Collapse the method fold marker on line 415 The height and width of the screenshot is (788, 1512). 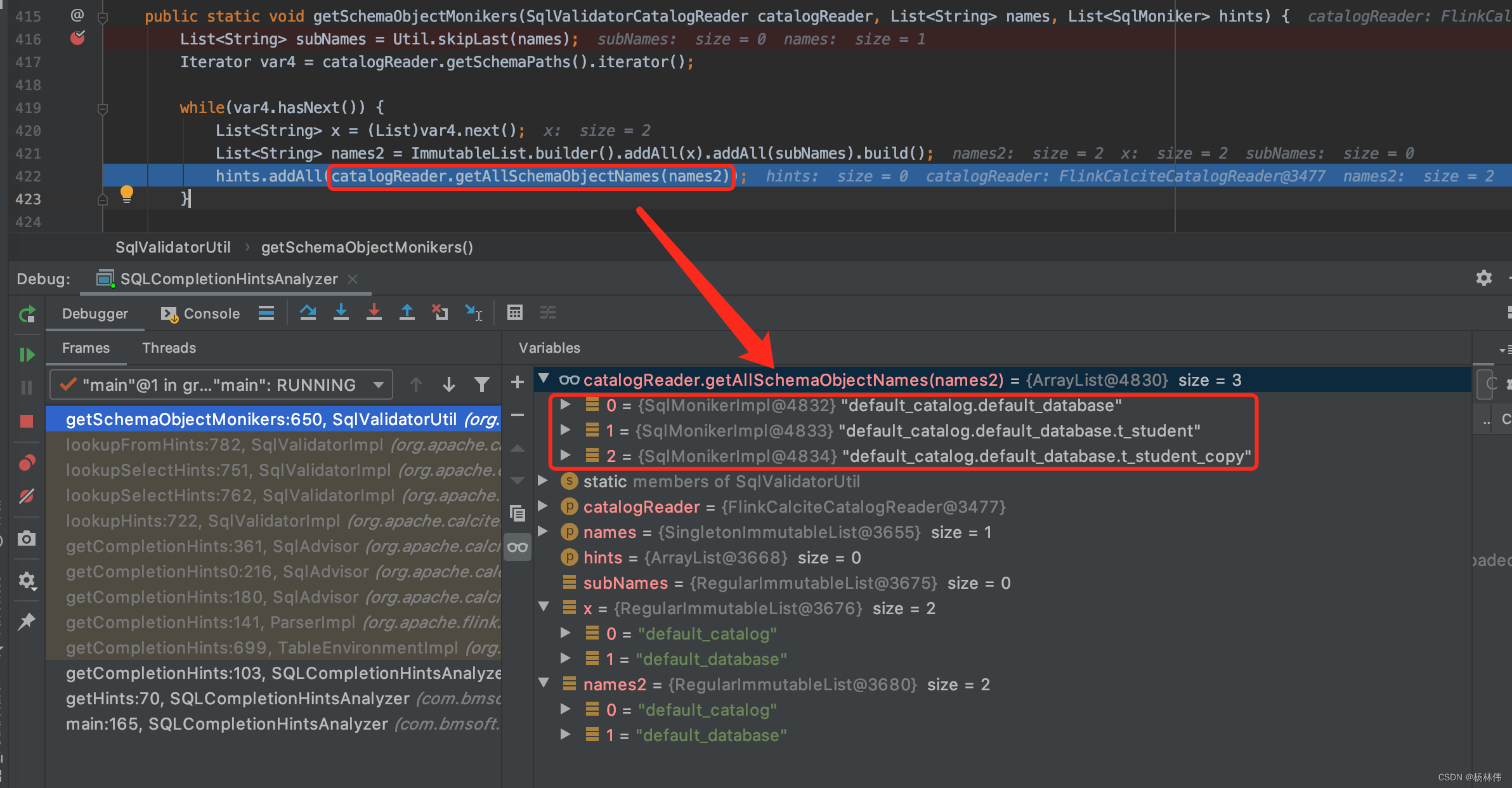click(x=103, y=17)
